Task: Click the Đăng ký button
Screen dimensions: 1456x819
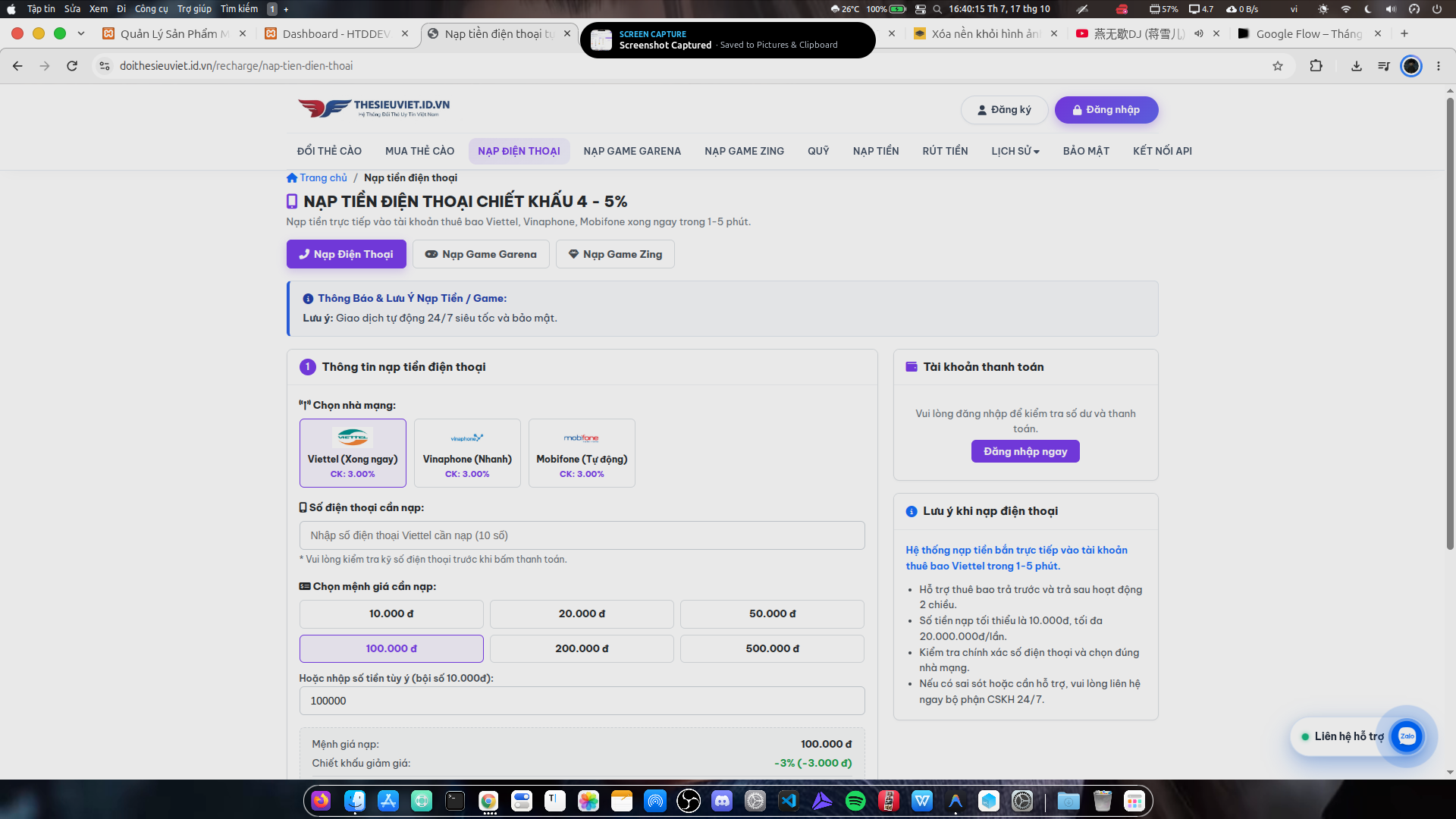Action: (x=1004, y=110)
